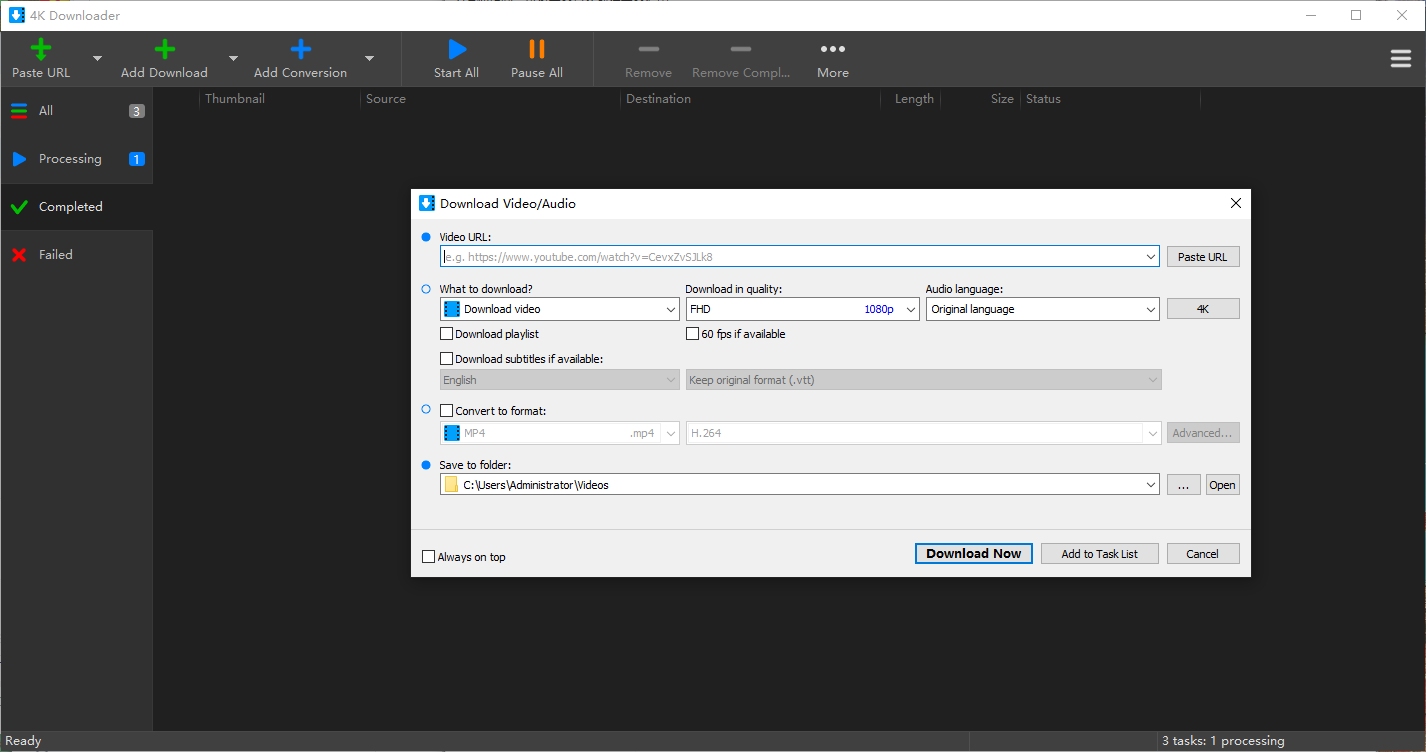Open the More options ellipsis icon
1426x752 pixels.
pos(832,50)
